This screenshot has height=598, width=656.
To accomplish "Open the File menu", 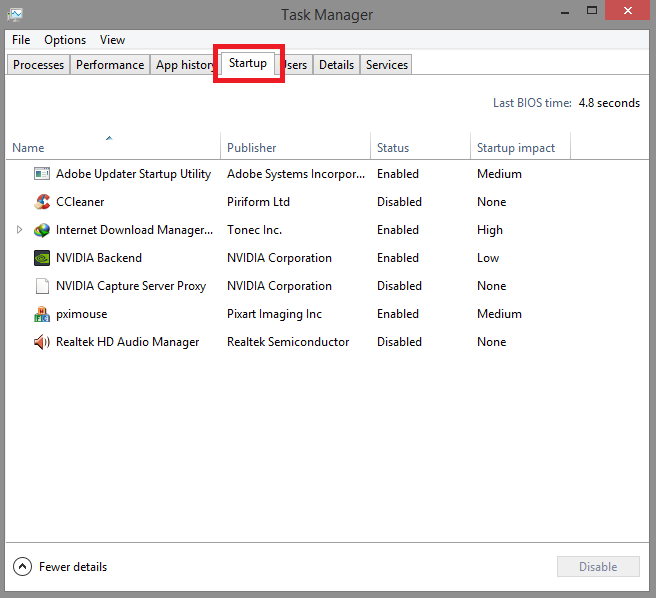I will pos(21,40).
